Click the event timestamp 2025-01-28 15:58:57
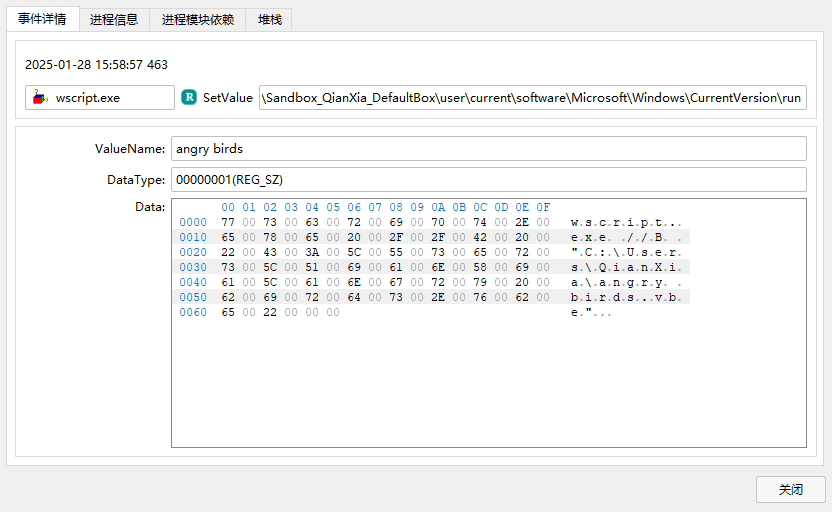 tap(96, 65)
